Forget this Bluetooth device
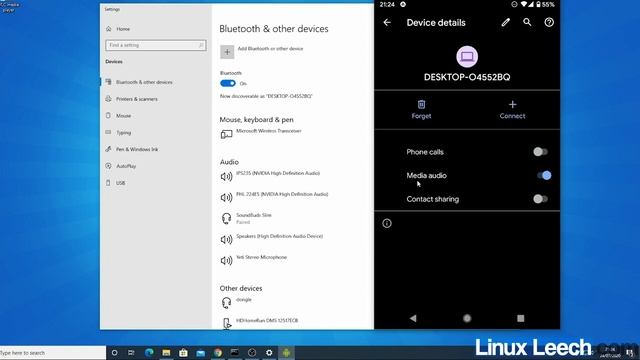 [421, 109]
